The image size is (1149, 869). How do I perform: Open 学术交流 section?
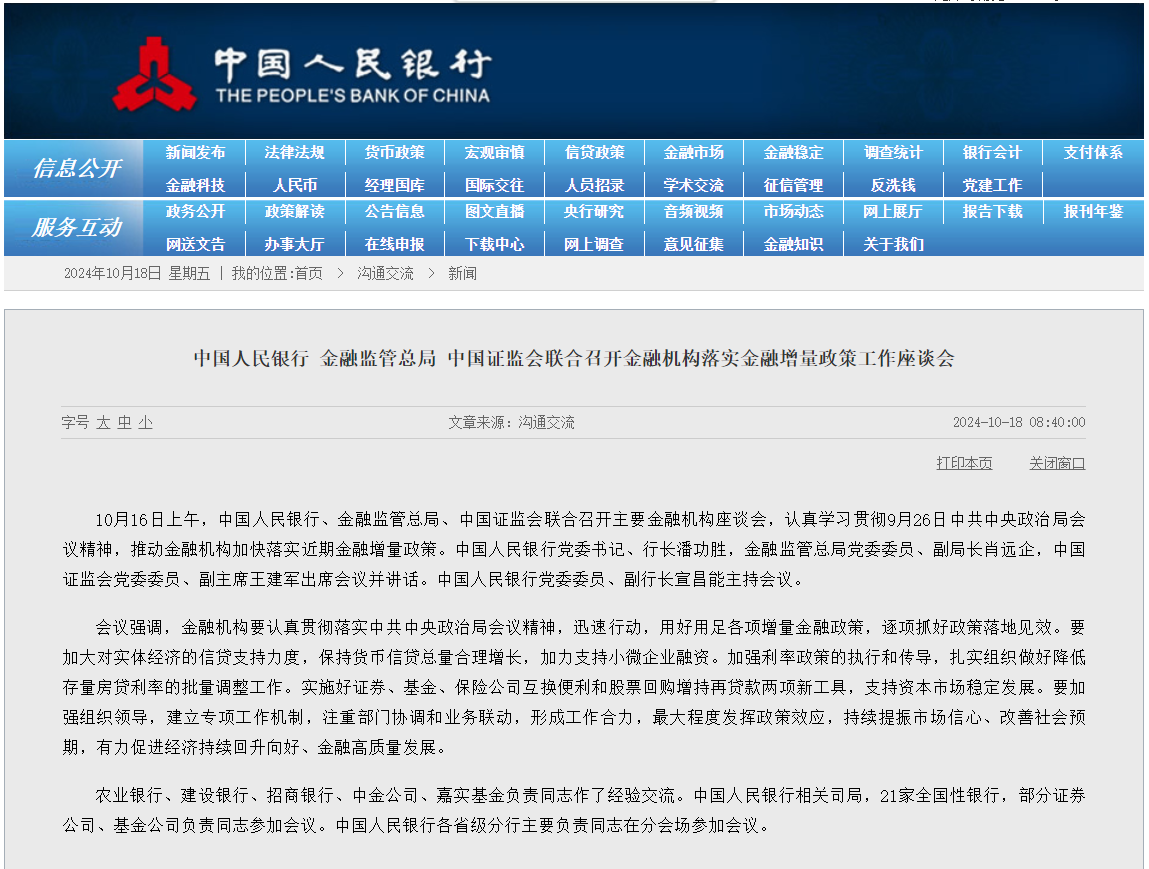pyautogui.click(x=694, y=185)
